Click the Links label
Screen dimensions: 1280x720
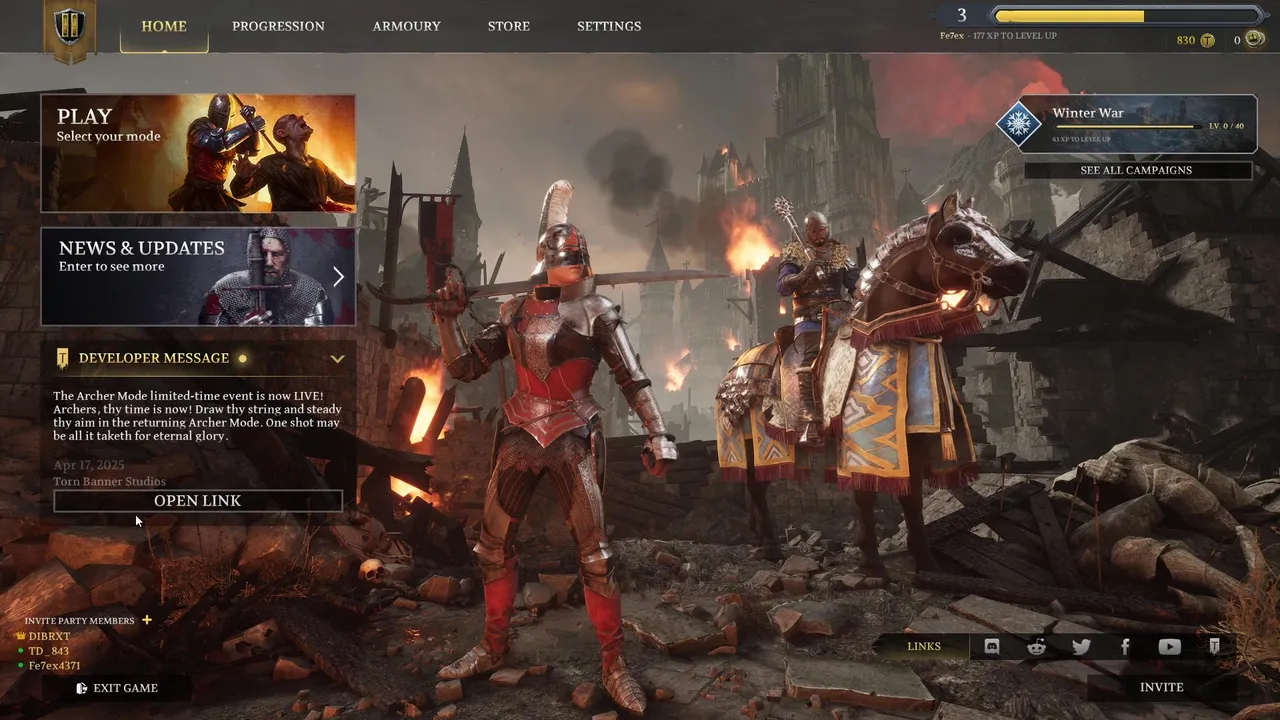pos(924,647)
